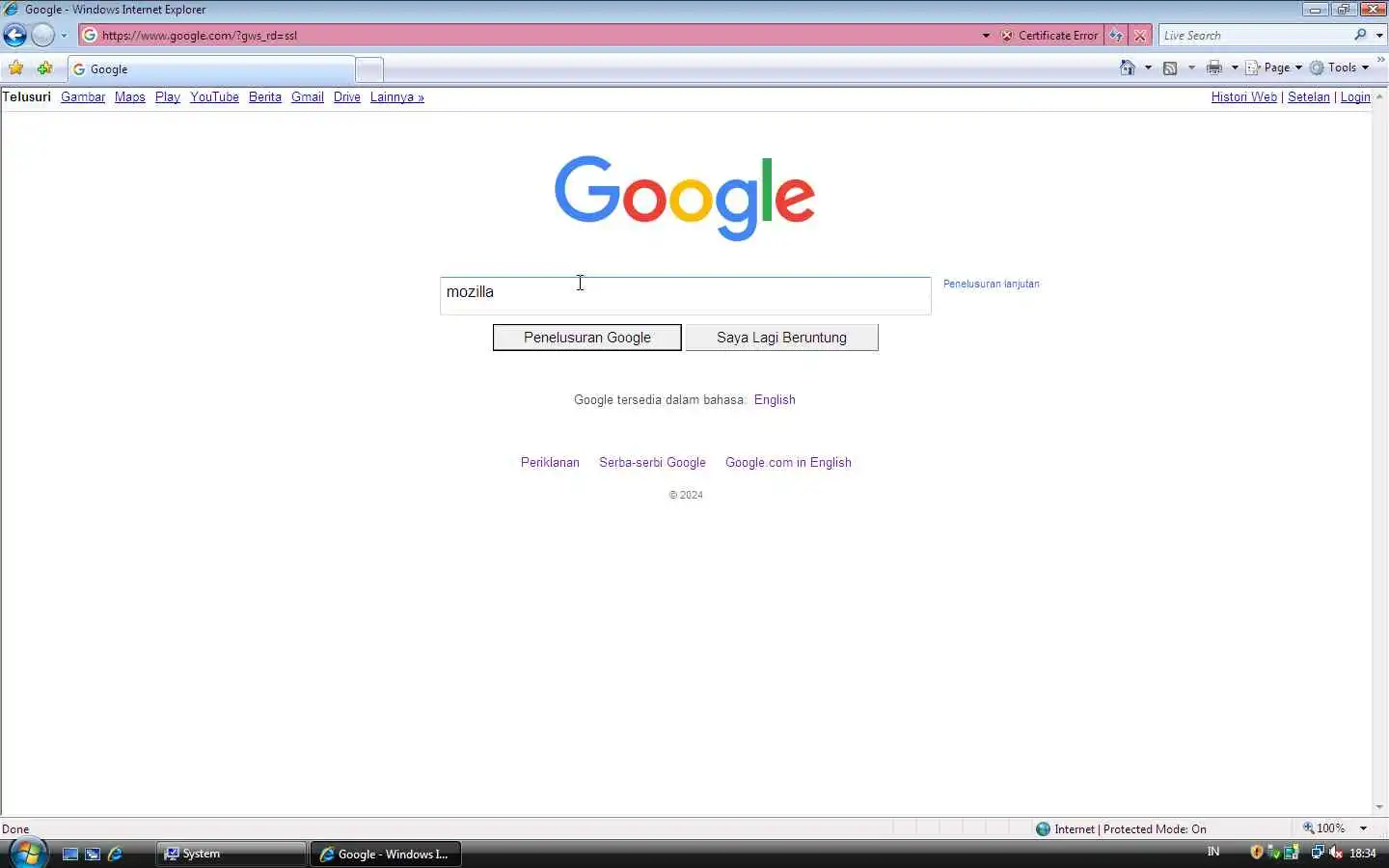Click the IN language indicator
Viewport: 1389px width, 868px height.
[x=1213, y=852]
